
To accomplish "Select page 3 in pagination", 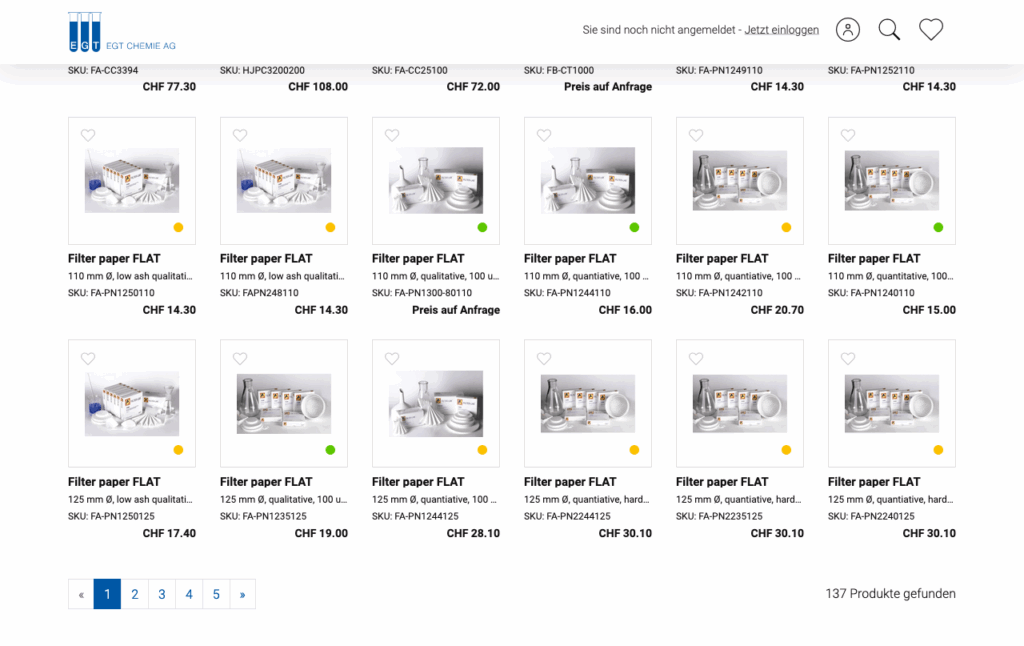I will pos(162,594).
